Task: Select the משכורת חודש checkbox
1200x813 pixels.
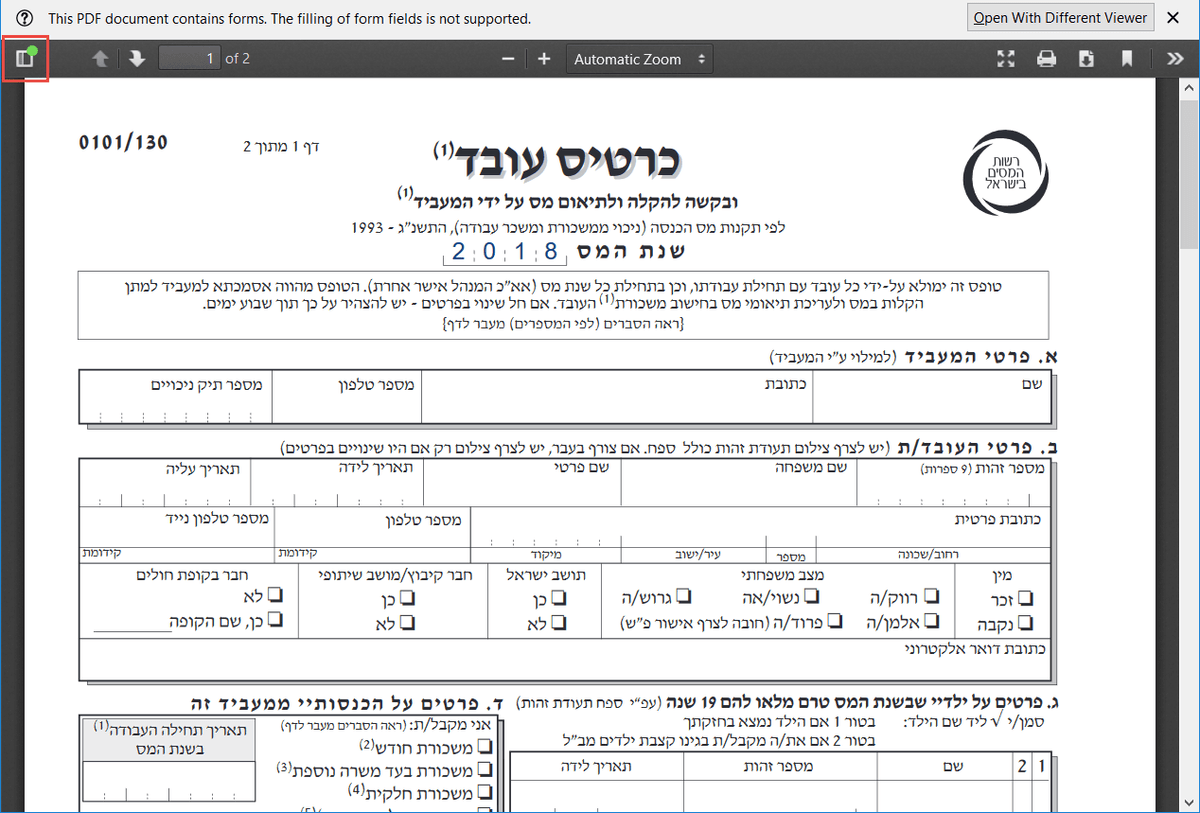Action: point(485,748)
